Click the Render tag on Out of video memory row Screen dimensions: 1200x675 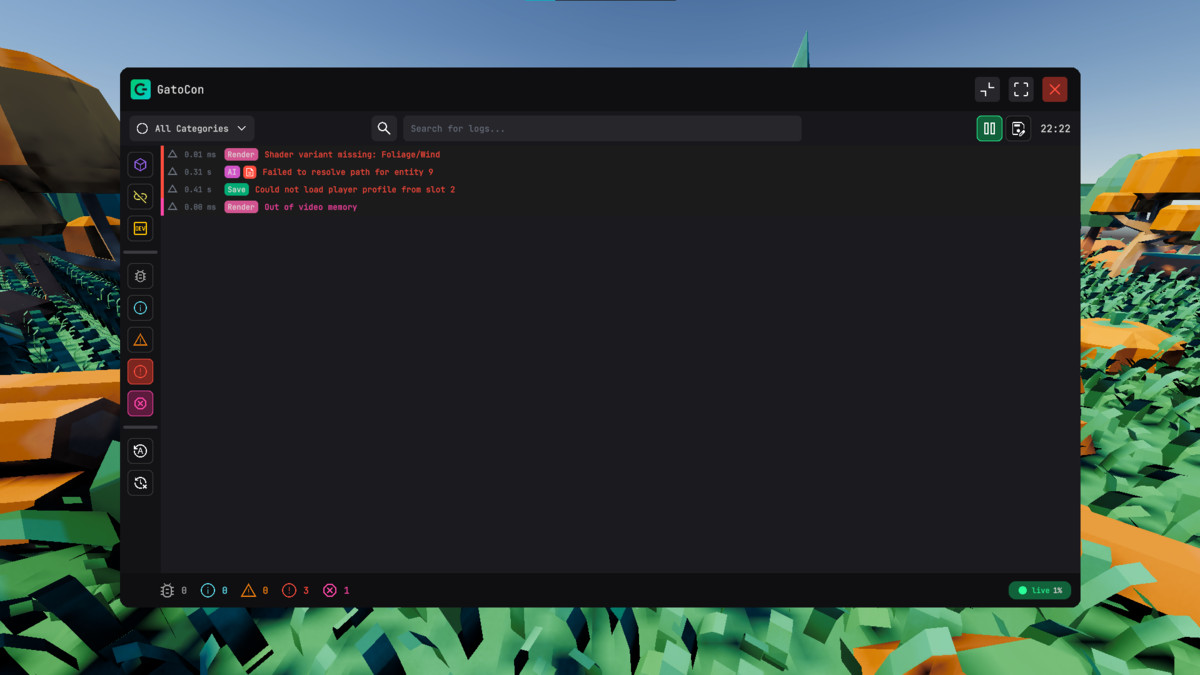pyautogui.click(x=241, y=207)
